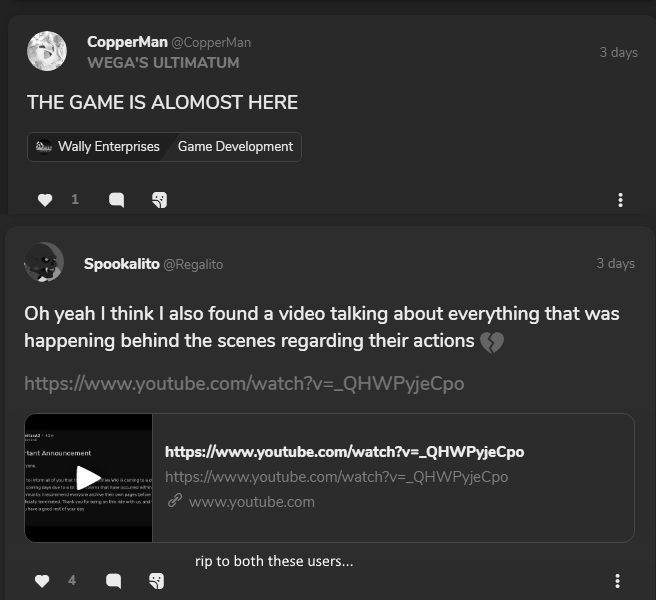This screenshot has width=656, height=600.
Task: Place sticker on Spookalito's post
Action: click(x=156, y=581)
